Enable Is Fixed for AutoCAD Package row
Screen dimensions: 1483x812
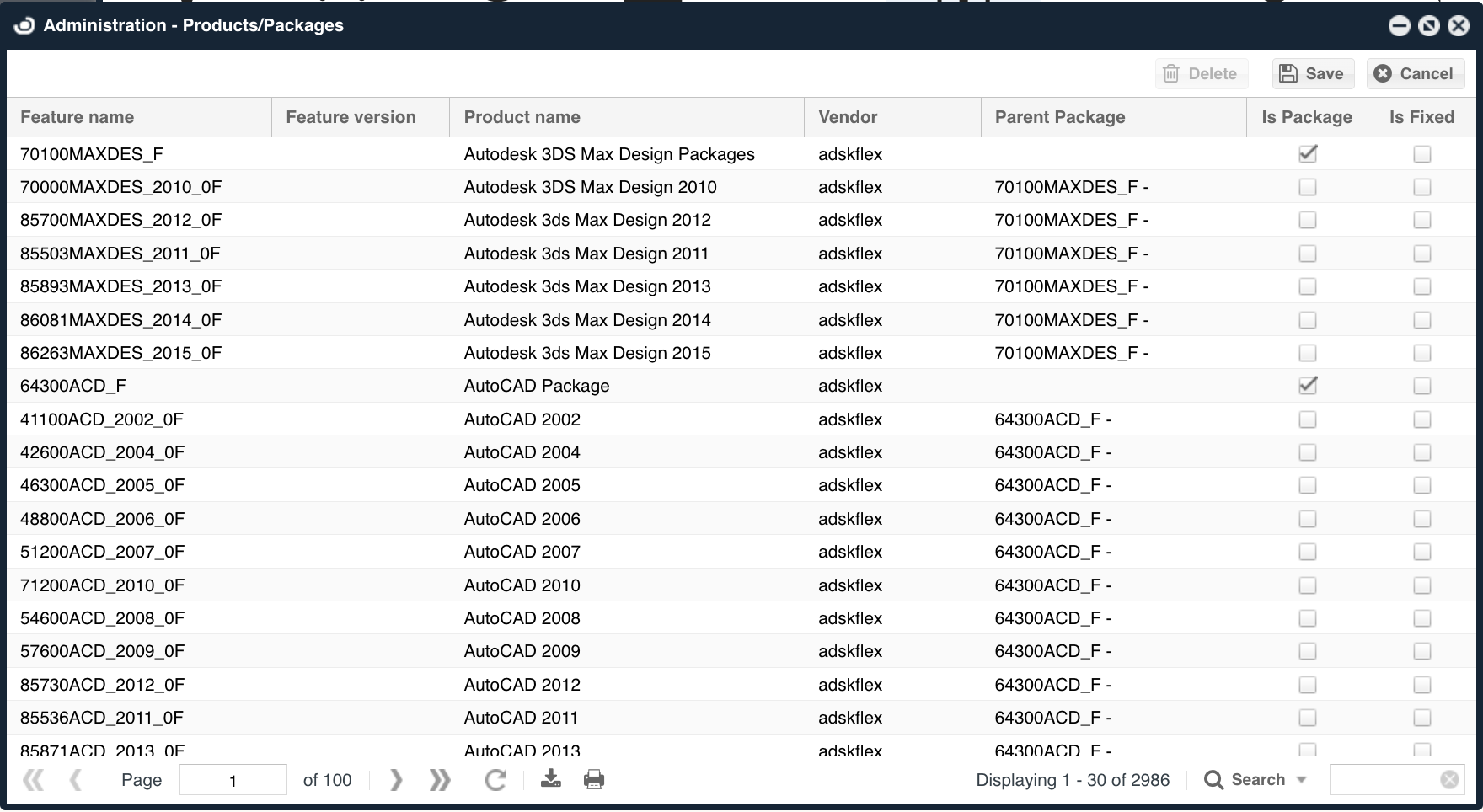pos(1422,386)
